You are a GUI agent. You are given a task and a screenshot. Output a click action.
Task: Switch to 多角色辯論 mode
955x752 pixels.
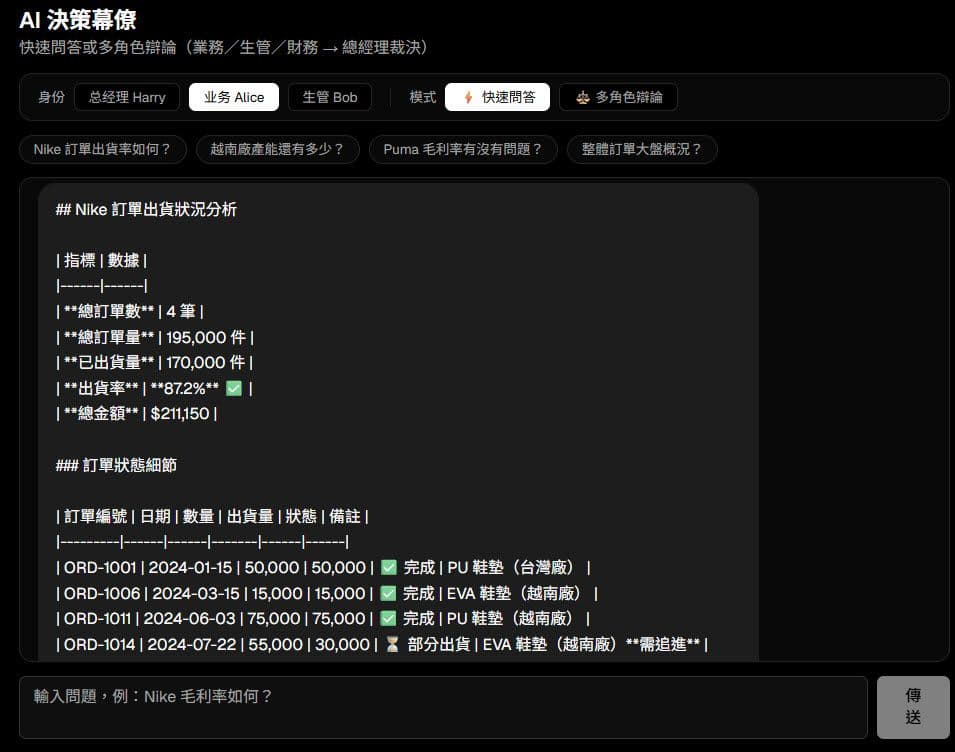pyautogui.click(x=618, y=97)
